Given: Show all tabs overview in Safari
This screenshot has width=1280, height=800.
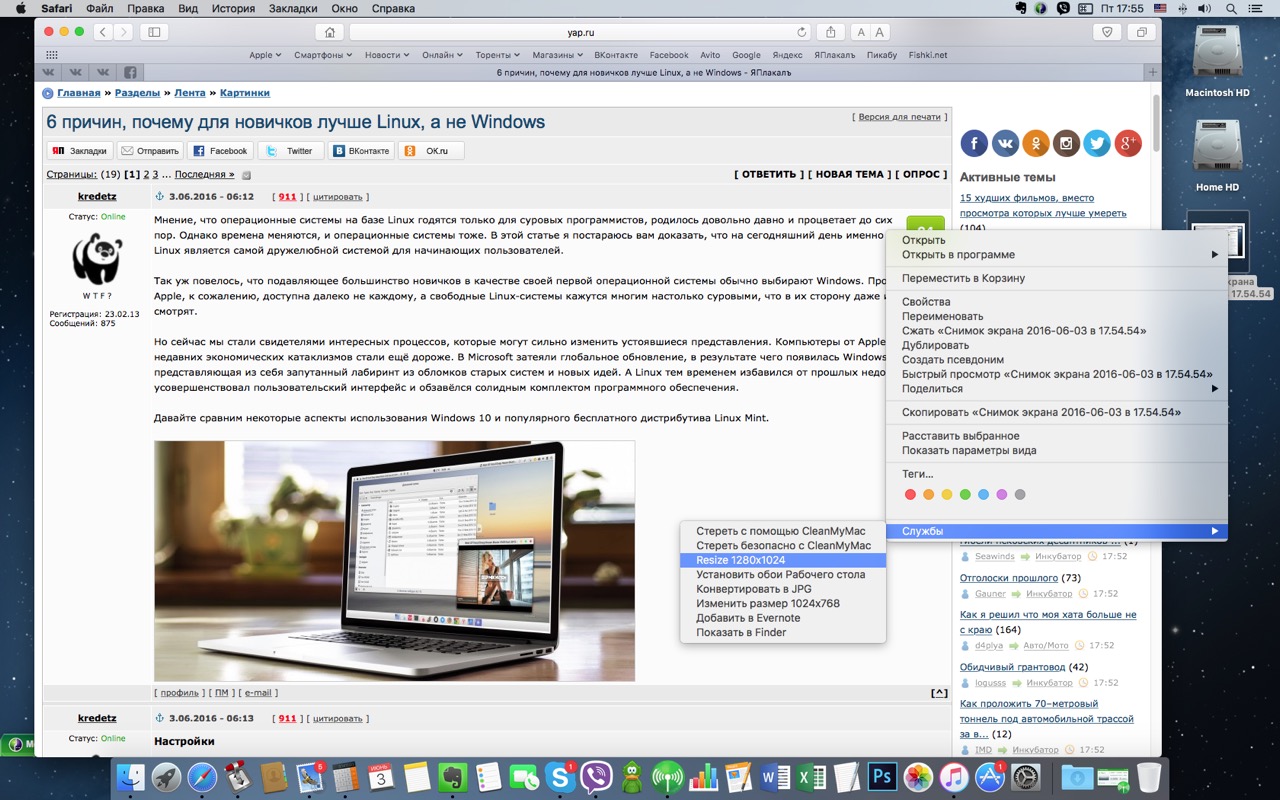Looking at the screenshot, I should point(1140,32).
